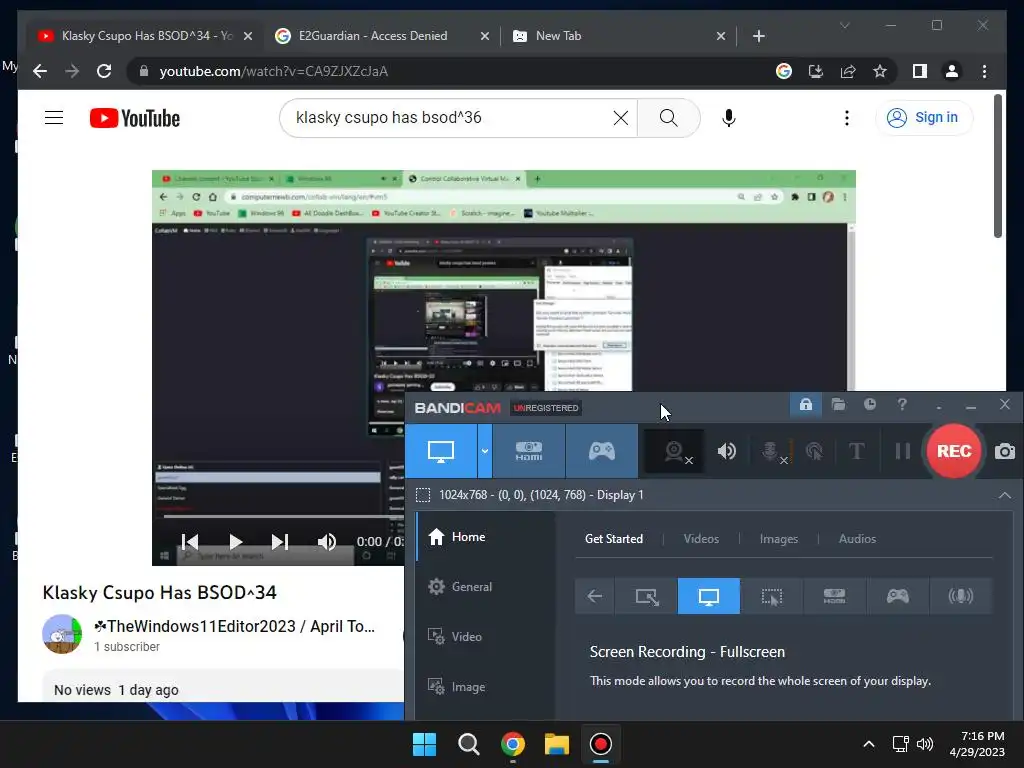This screenshot has height=768, width=1024.
Task: Mute YouTube player volume
Action: pyautogui.click(x=327, y=541)
